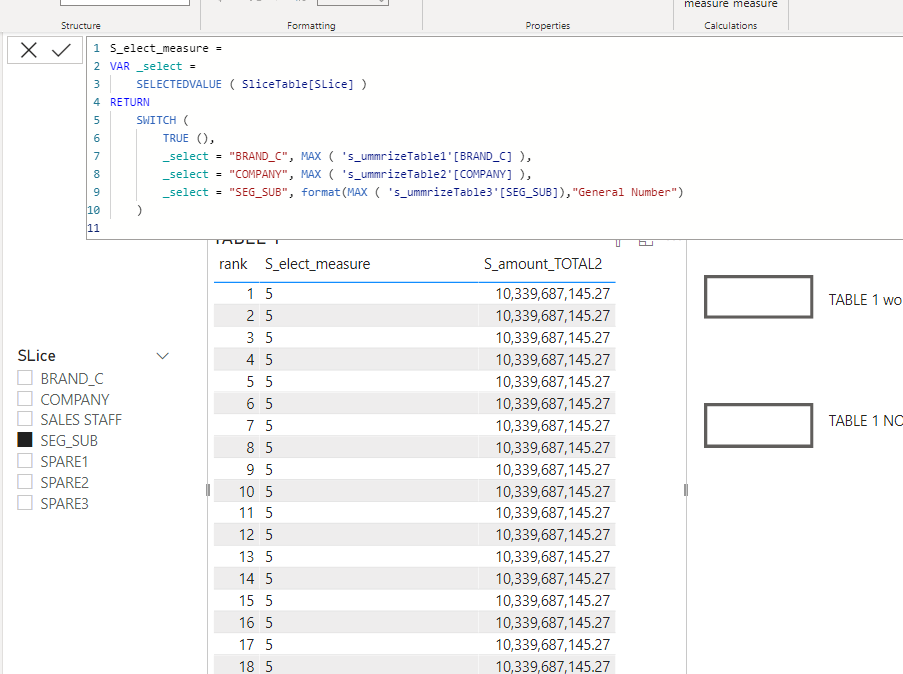Click the "General Number" string in formula

tap(624, 192)
